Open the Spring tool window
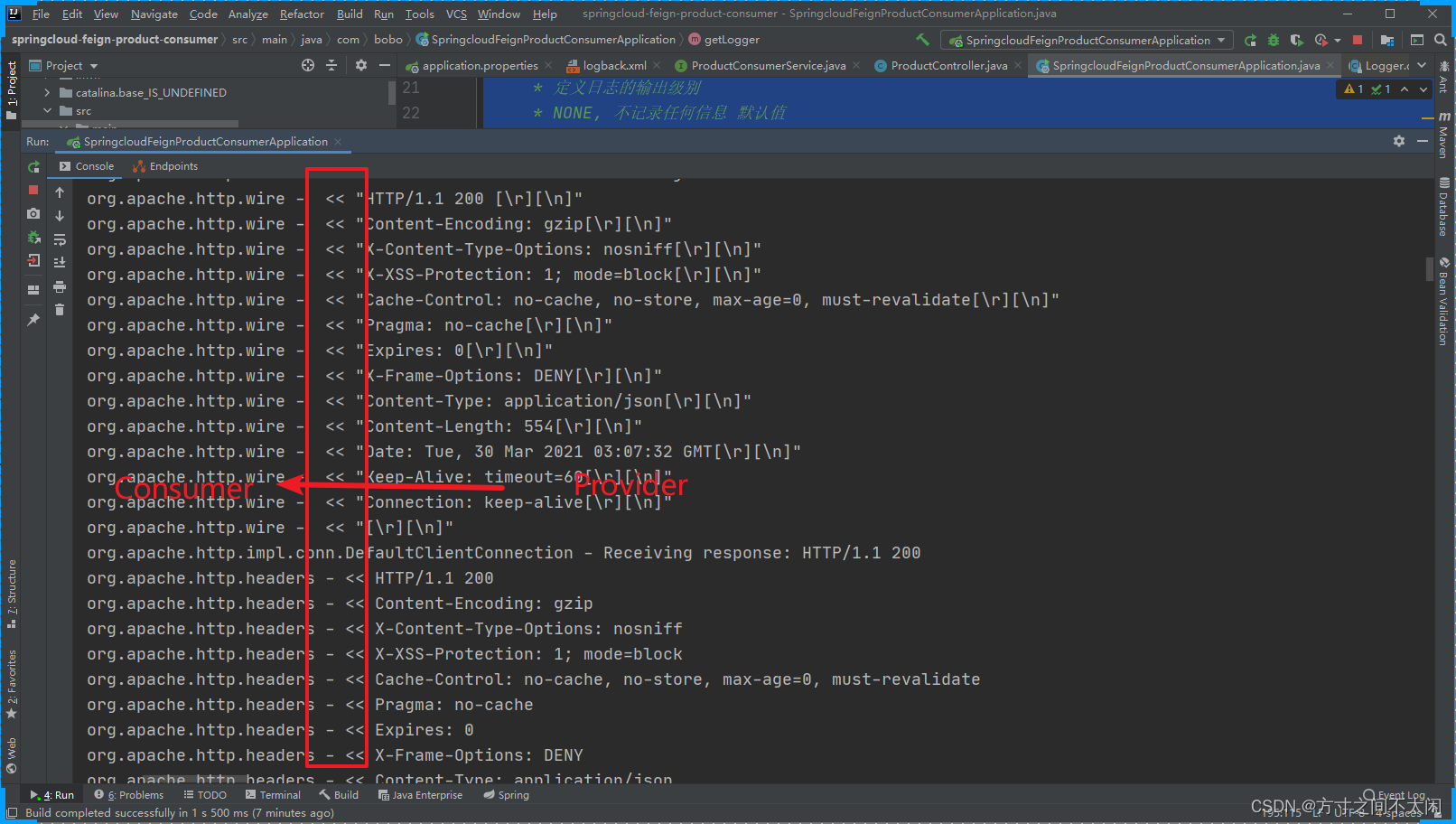Image resolution: width=1456 pixels, height=824 pixels. click(506, 795)
